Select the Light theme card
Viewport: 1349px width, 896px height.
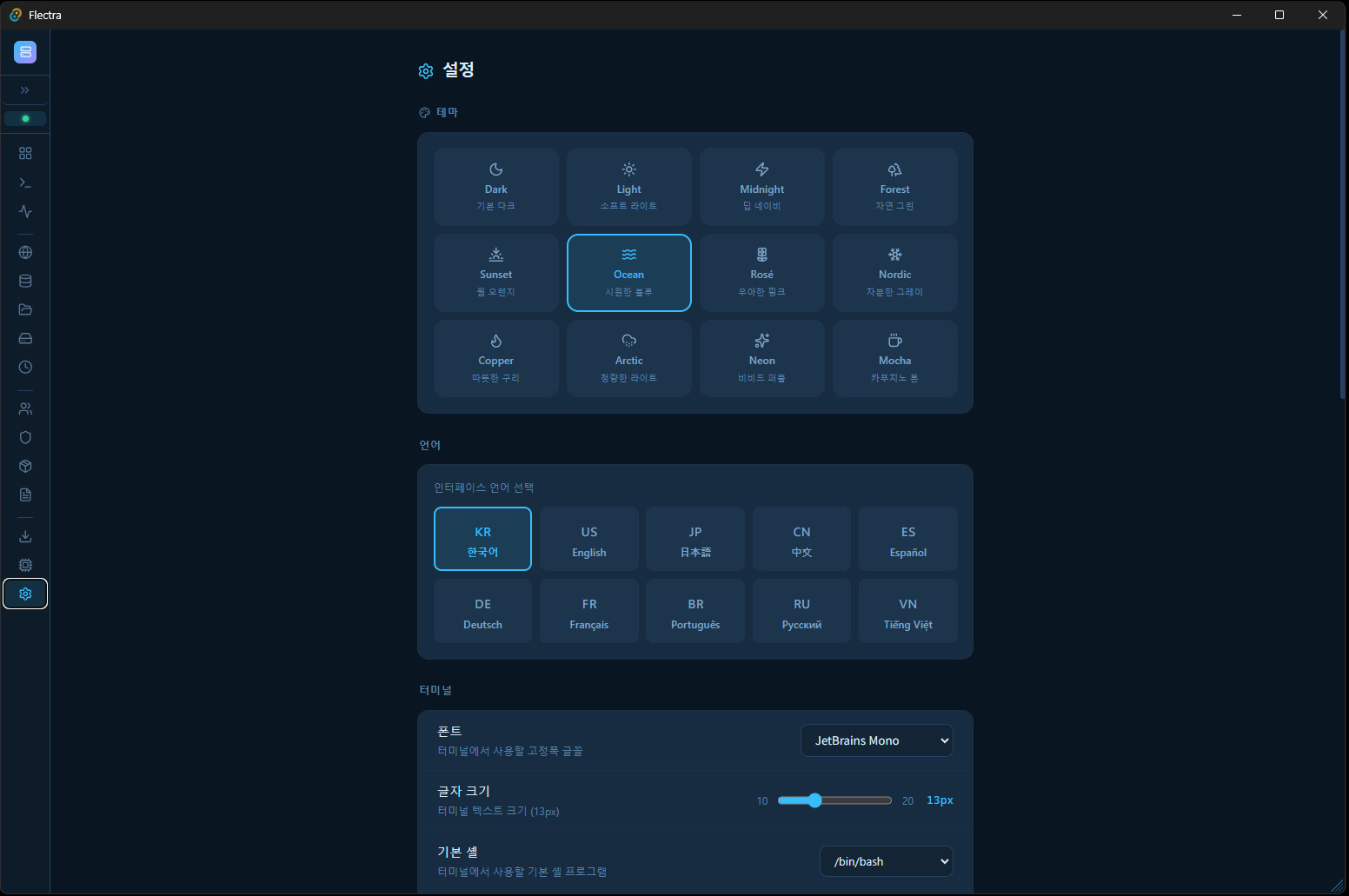628,187
